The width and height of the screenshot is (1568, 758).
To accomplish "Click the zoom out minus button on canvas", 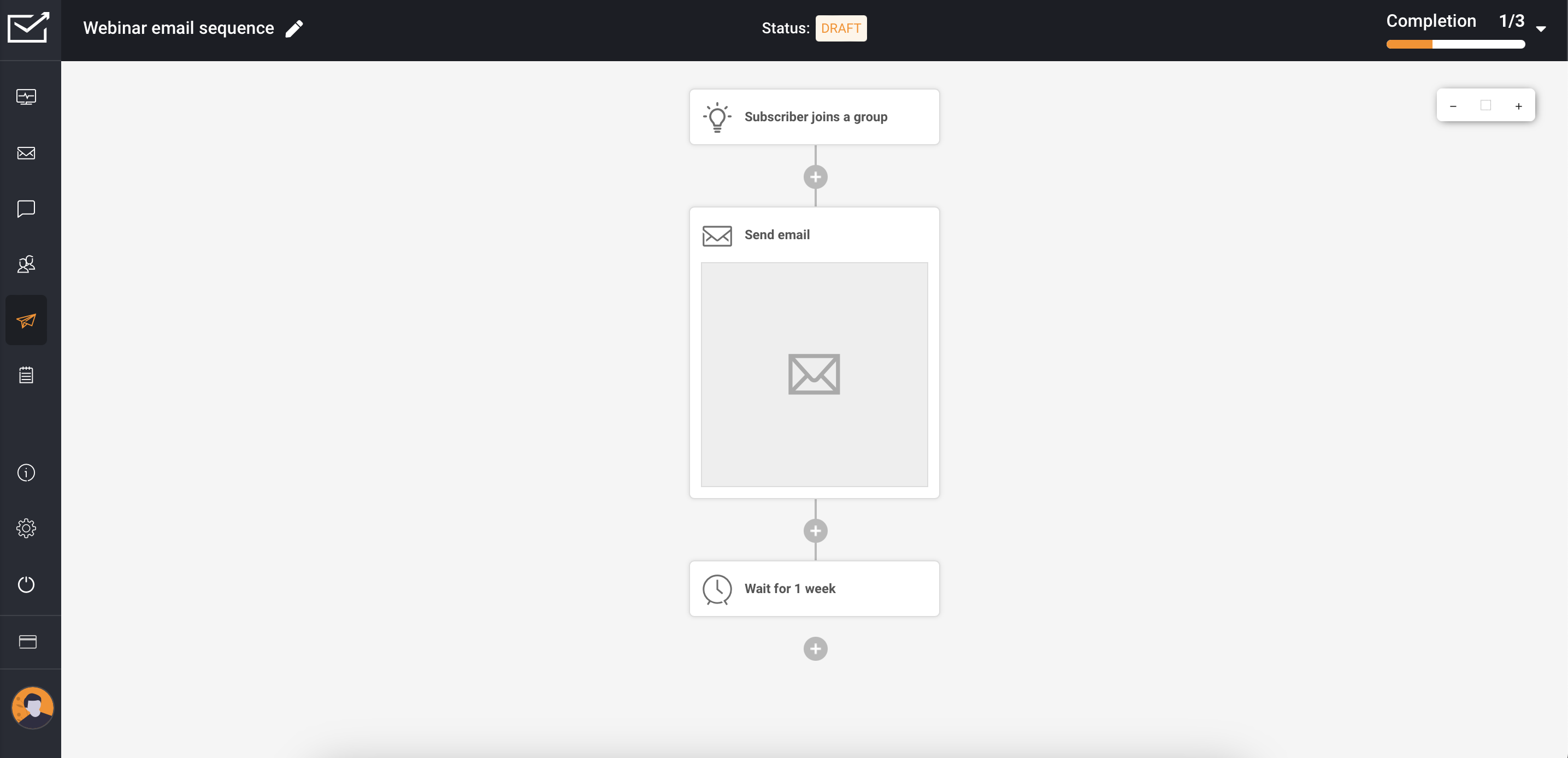I will pos(1453,105).
